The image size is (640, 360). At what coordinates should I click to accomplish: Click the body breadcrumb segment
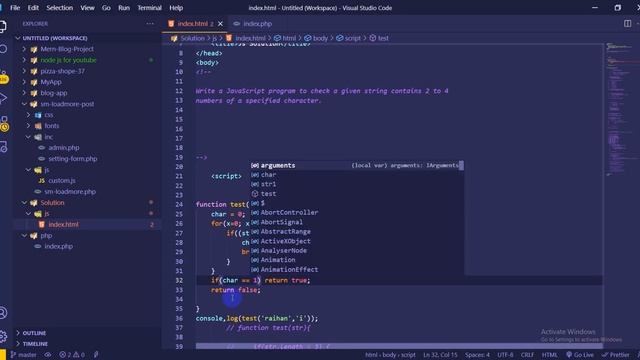(x=320, y=38)
